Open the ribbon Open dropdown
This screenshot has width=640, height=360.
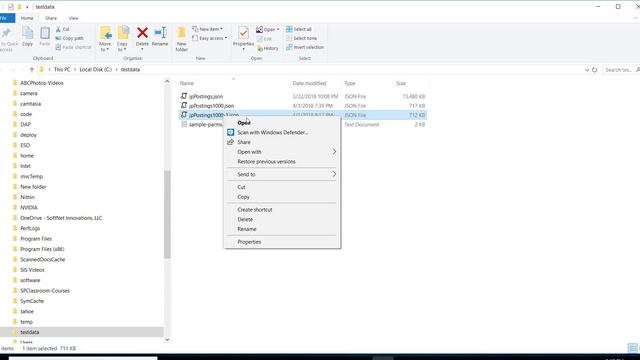pos(268,29)
